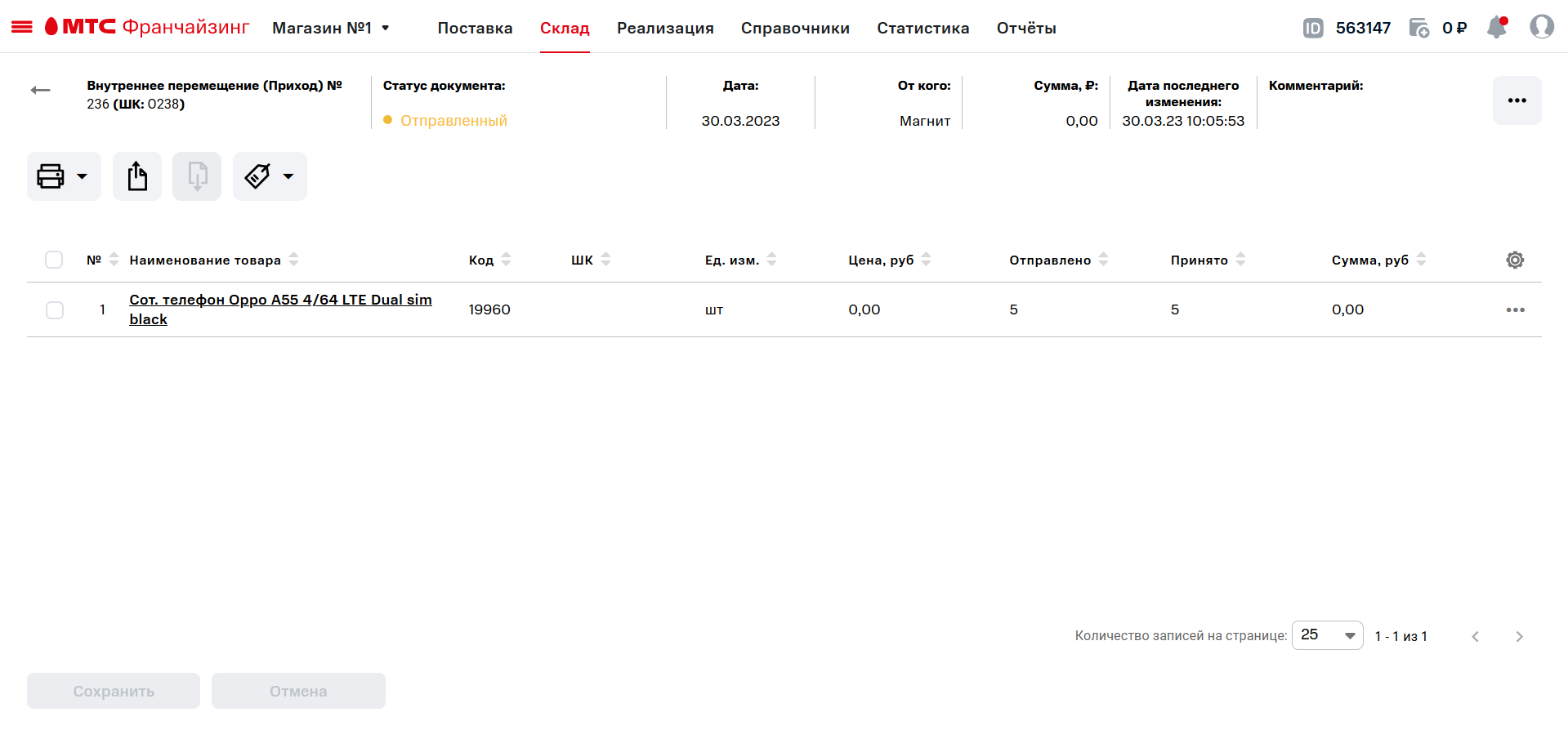Open document actions three-dot menu
Screen dimensions: 1568x730
[1517, 100]
